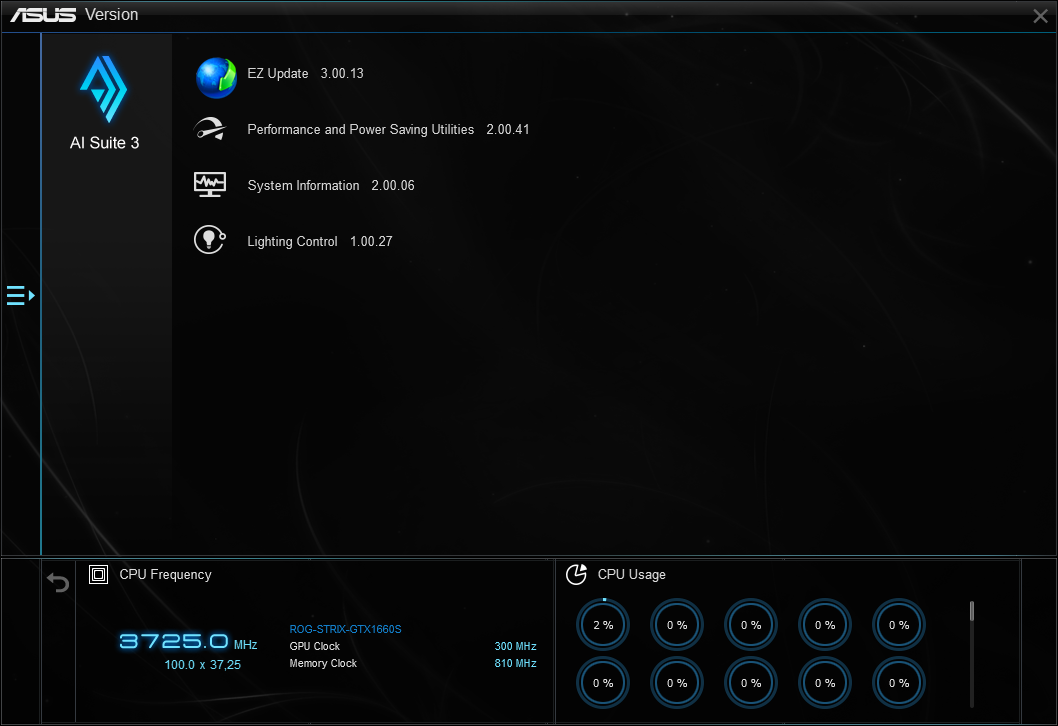Screen dimensions: 1058x726
Task: Click the Lighting Control bulb icon
Action: [x=210, y=240]
